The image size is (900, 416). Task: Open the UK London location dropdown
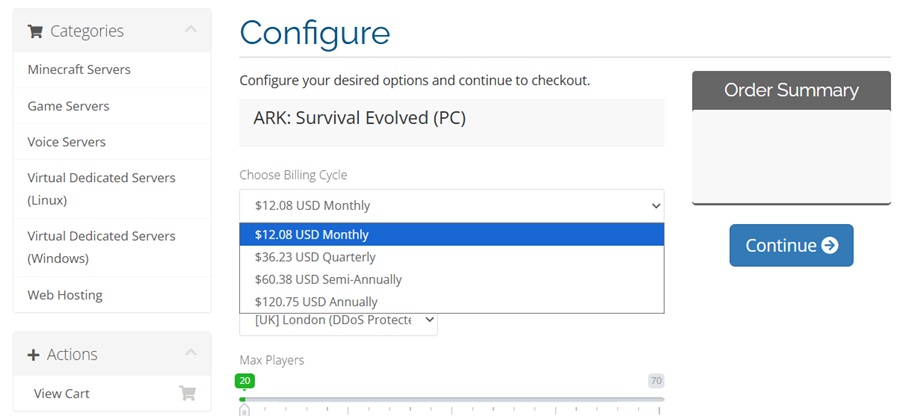tap(339, 320)
